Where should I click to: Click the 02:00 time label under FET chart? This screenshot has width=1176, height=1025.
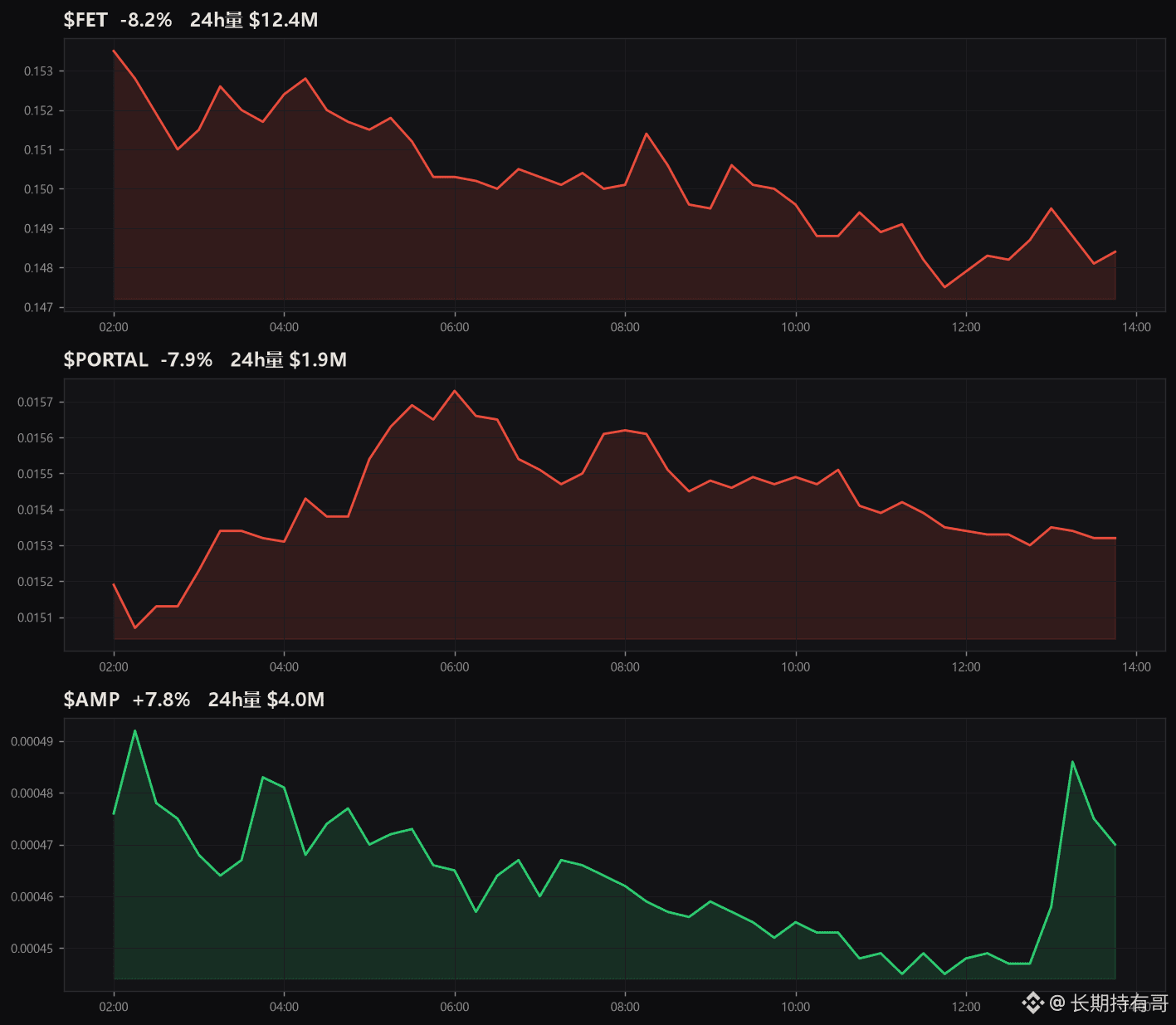[x=114, y=327]
